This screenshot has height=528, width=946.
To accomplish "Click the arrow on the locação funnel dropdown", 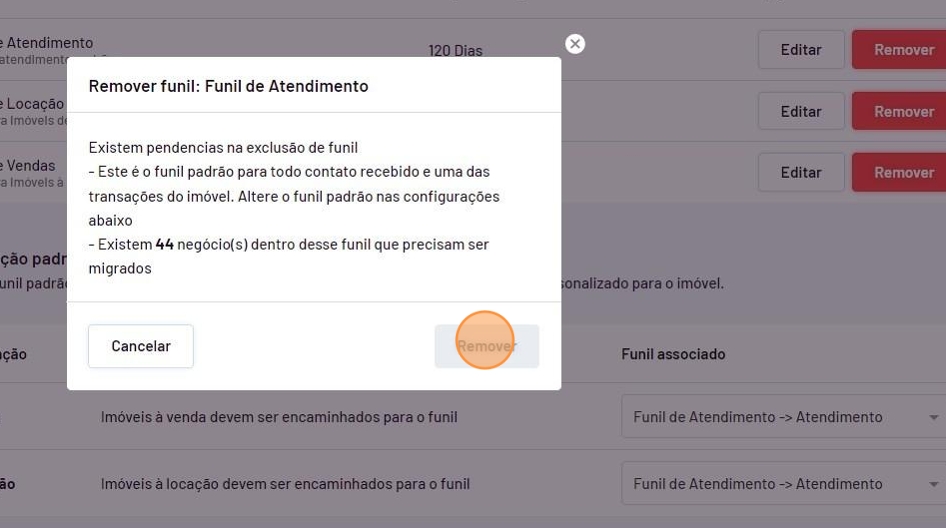I will click(933, 484).
